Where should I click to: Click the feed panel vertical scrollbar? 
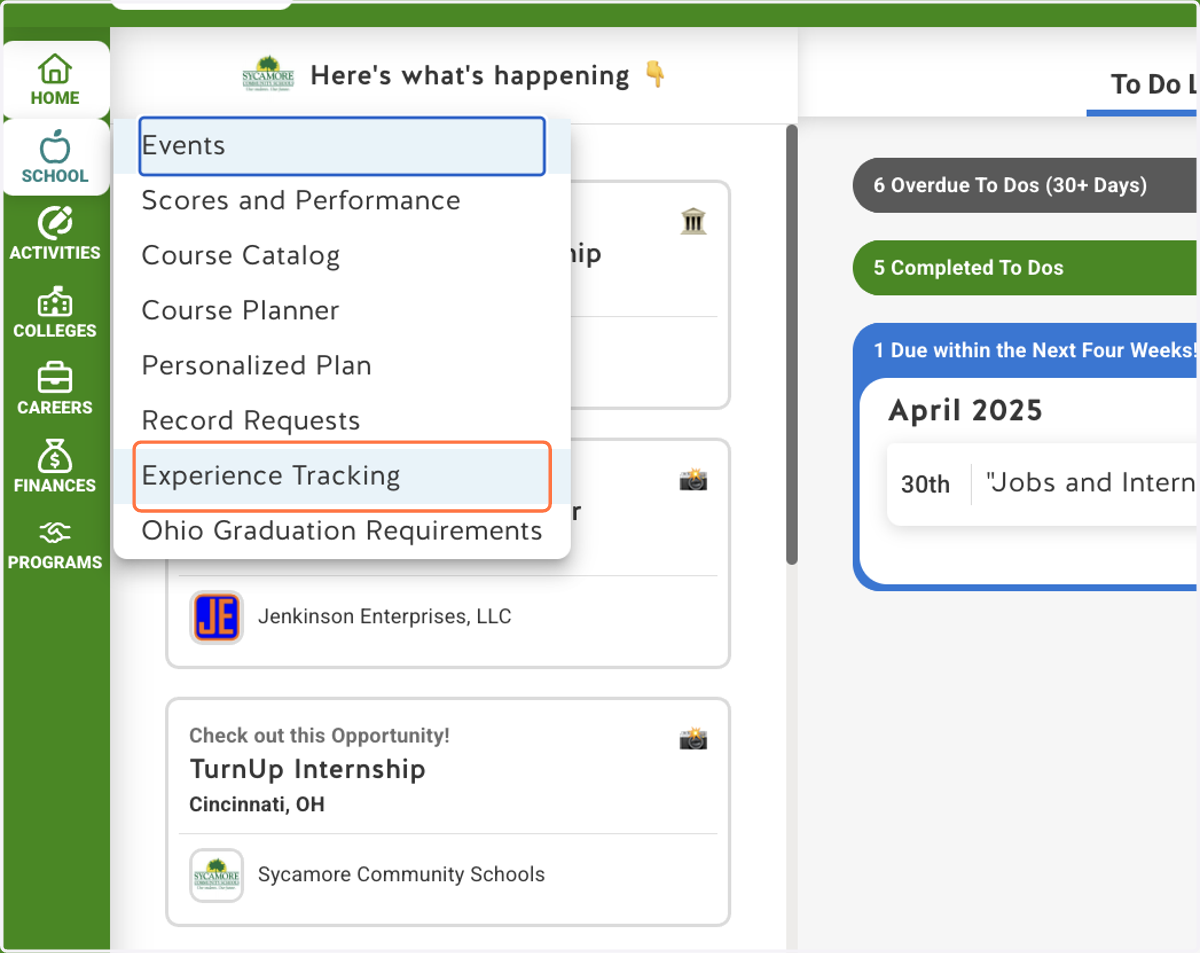792,344
